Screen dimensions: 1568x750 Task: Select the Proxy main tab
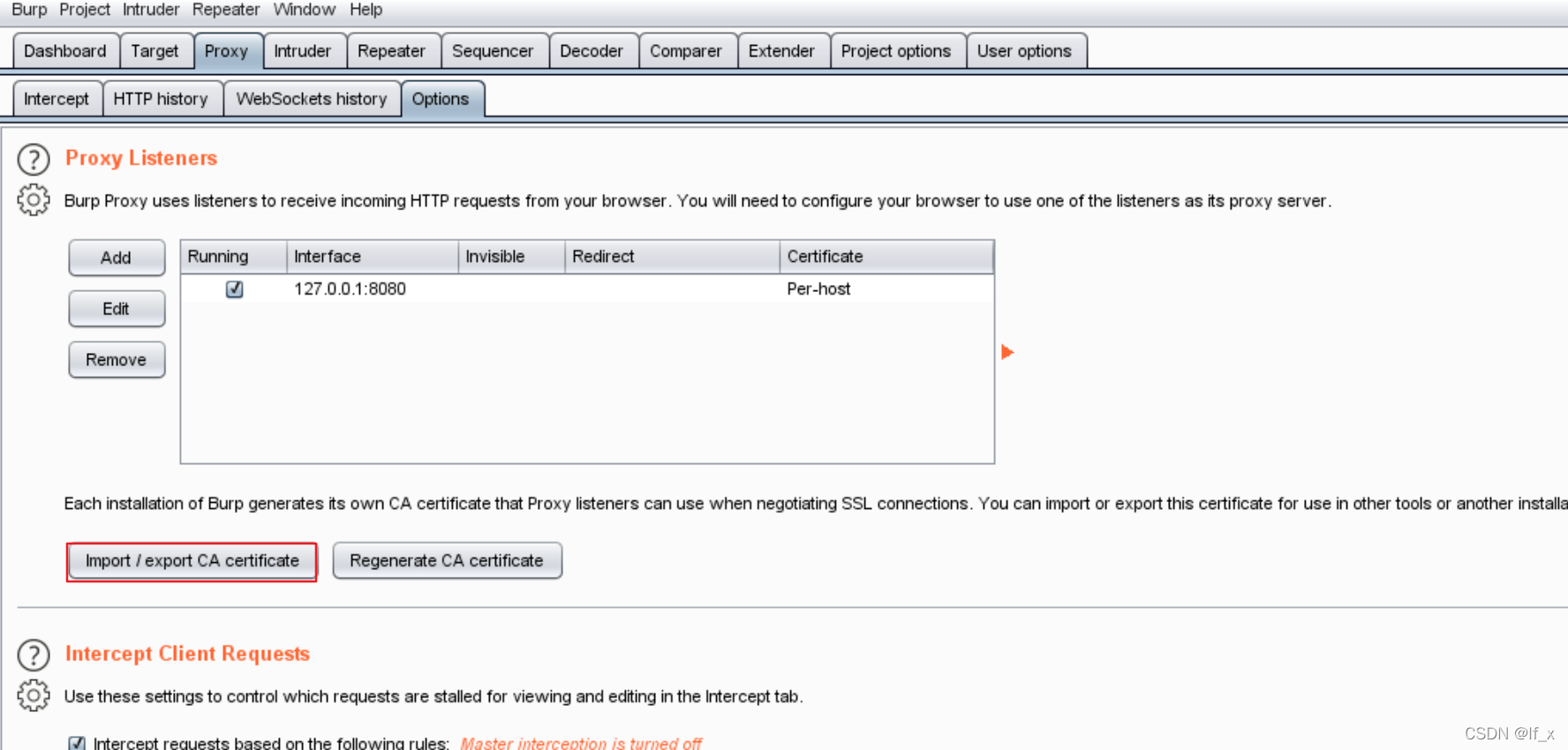[x=227, y=51]
